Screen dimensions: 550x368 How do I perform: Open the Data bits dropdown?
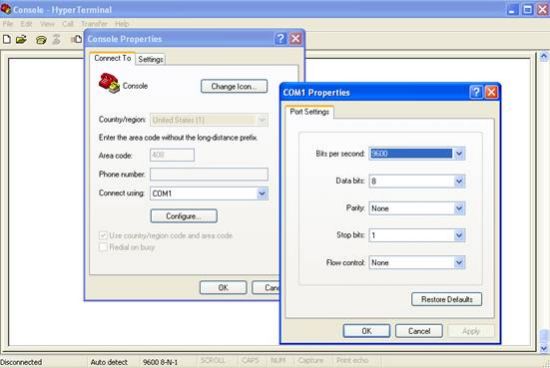click(459, 181)
